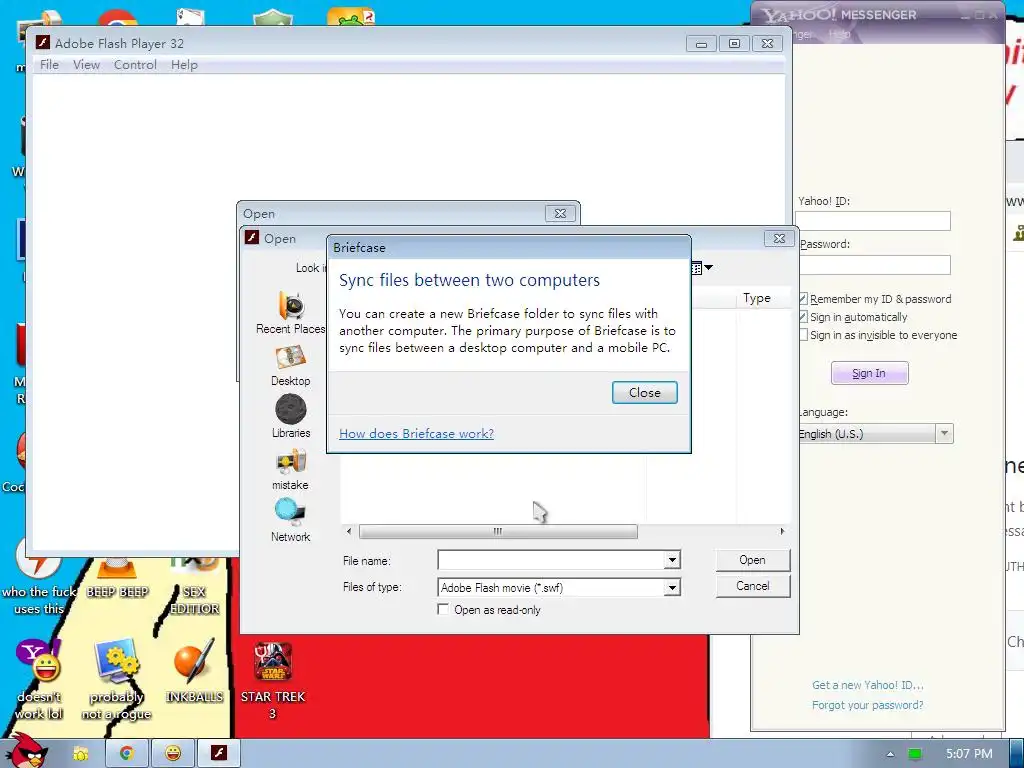Image resolution: width=1024 pixels, height=768 pixels.
Task: Open the INKBALLS desktop icon
Action: coord(194,671)
